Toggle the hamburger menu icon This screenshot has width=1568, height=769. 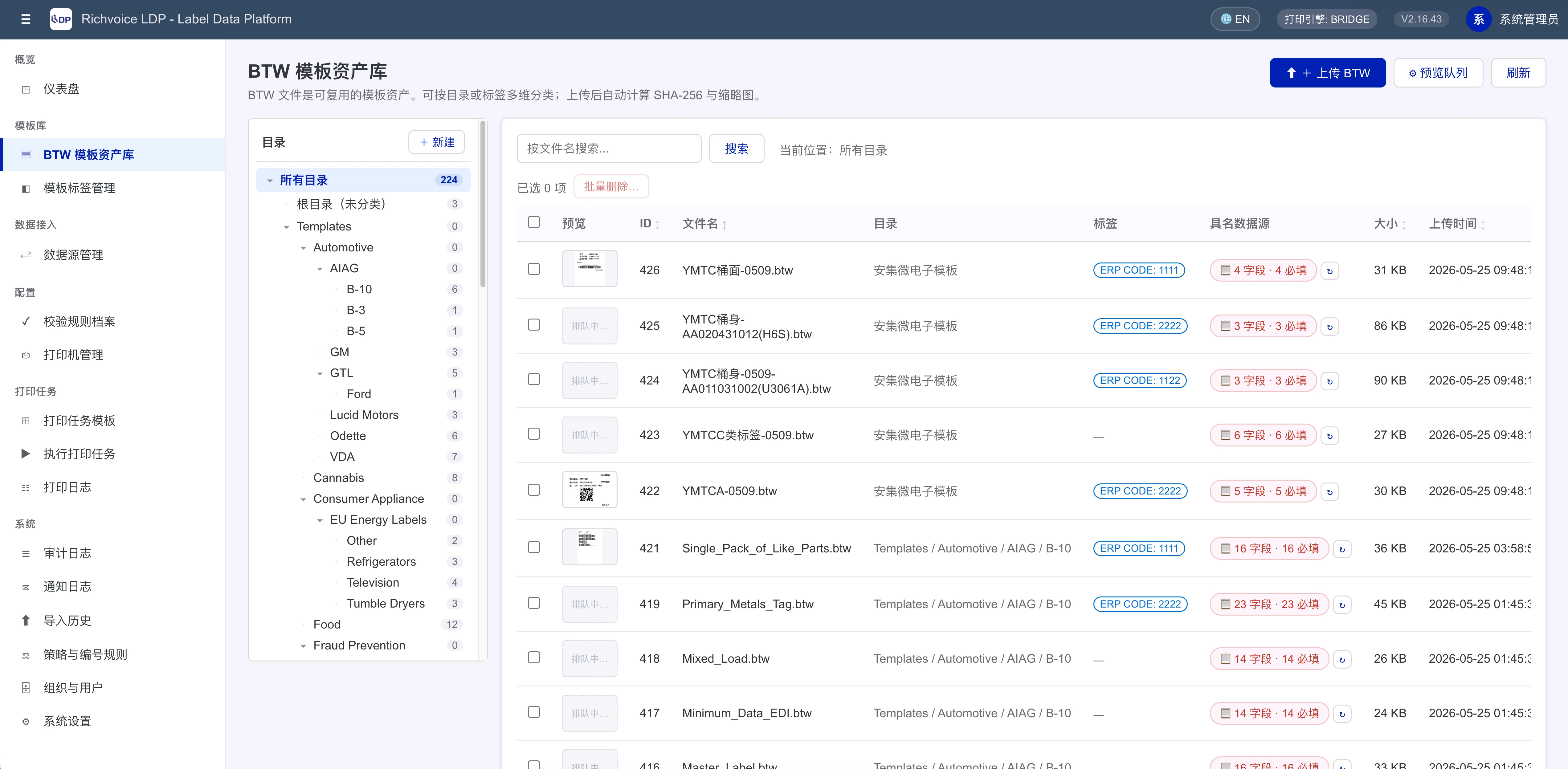pos(26,19)
